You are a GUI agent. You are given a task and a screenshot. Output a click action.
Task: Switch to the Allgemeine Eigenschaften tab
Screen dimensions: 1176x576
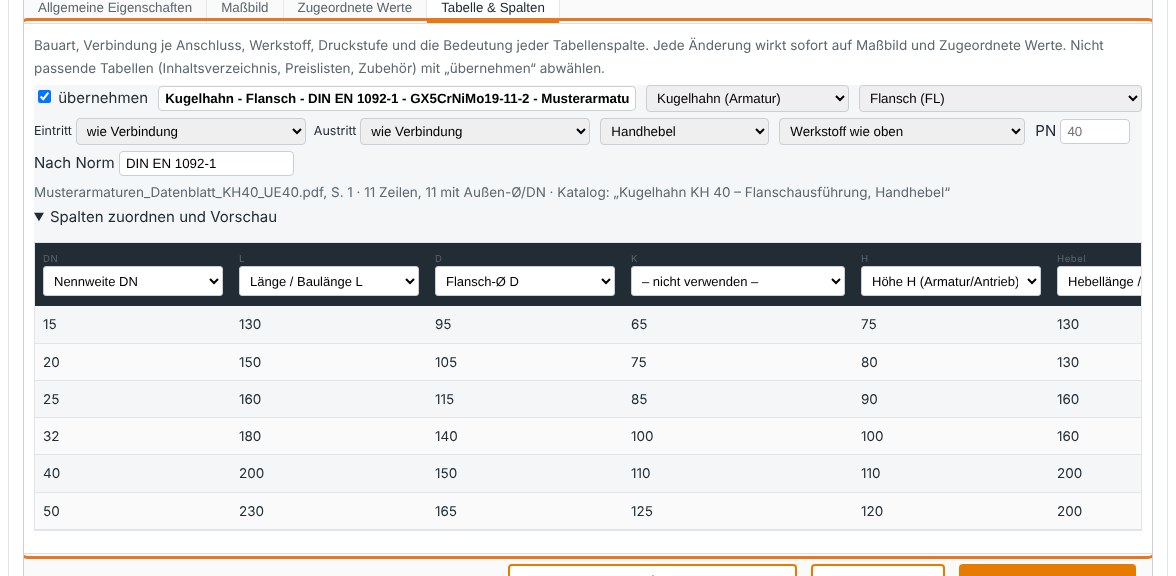115,8
